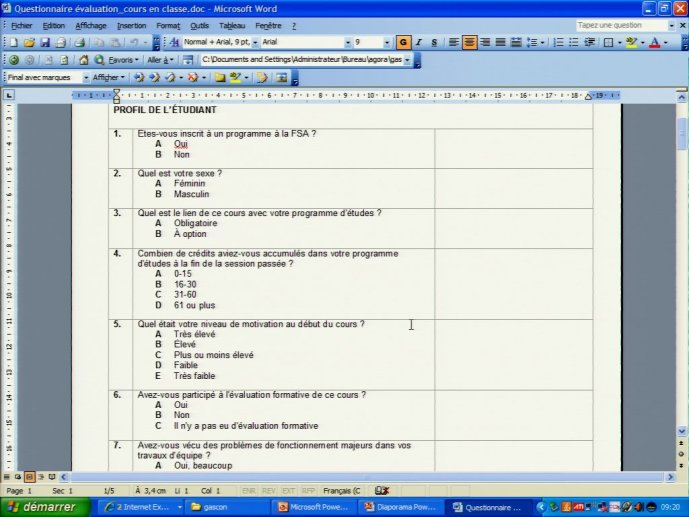689x517 pixels.
Task: Reject the selected change icon
Action: [193, 78]
